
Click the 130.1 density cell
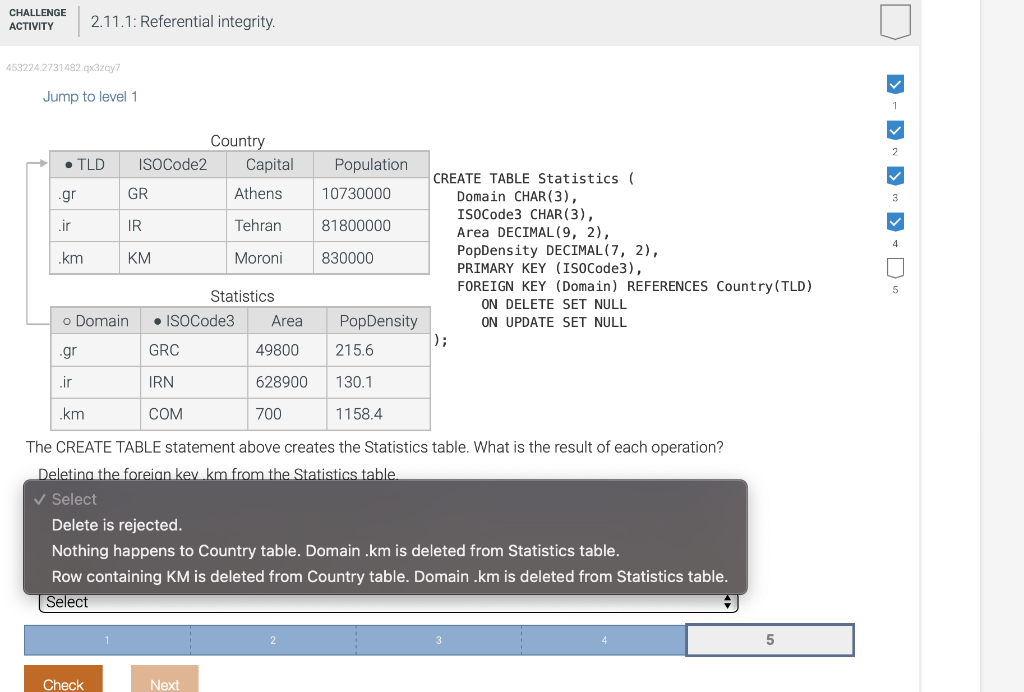[378, 382]
